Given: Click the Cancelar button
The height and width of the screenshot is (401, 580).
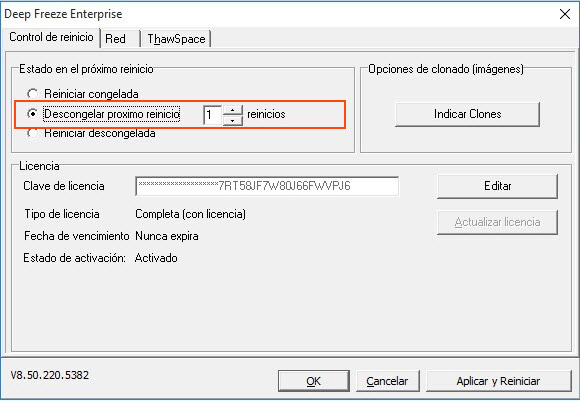Looking at the screenshot, I should click(387, 381).
